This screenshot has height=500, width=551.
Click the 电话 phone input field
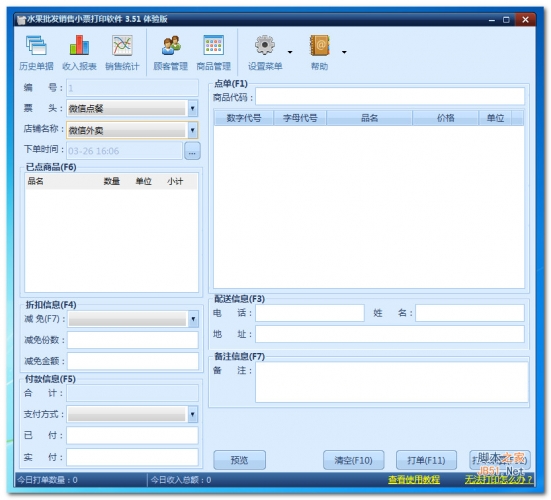coord(310,313)
